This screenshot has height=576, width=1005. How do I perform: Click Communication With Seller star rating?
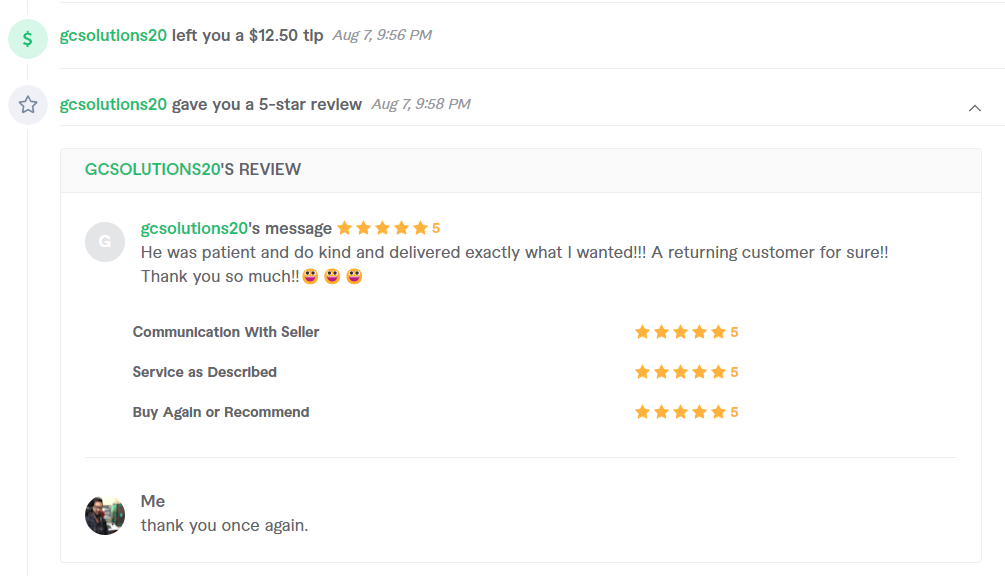click(x=686, y=332)
